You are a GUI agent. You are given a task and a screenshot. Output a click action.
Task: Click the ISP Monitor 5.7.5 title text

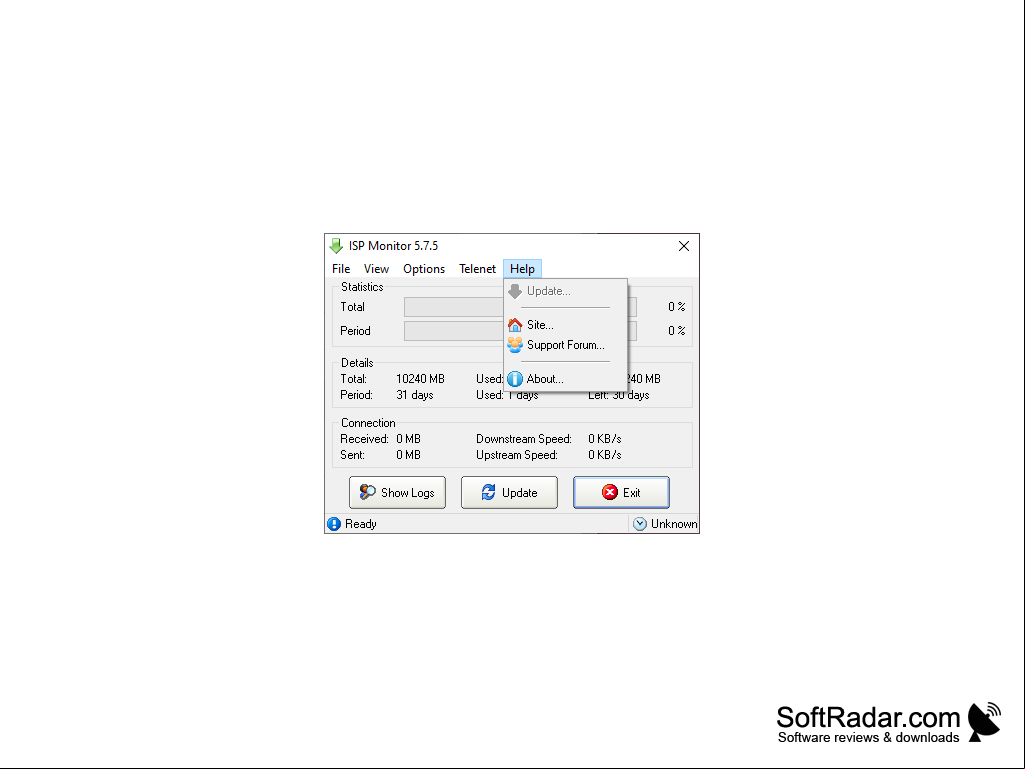click(x=394, y=246)
